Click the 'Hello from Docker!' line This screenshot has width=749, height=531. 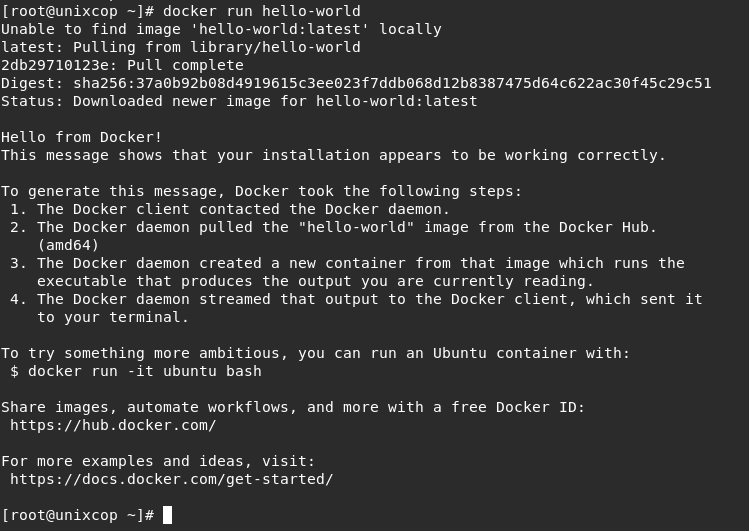pos(82,137)
